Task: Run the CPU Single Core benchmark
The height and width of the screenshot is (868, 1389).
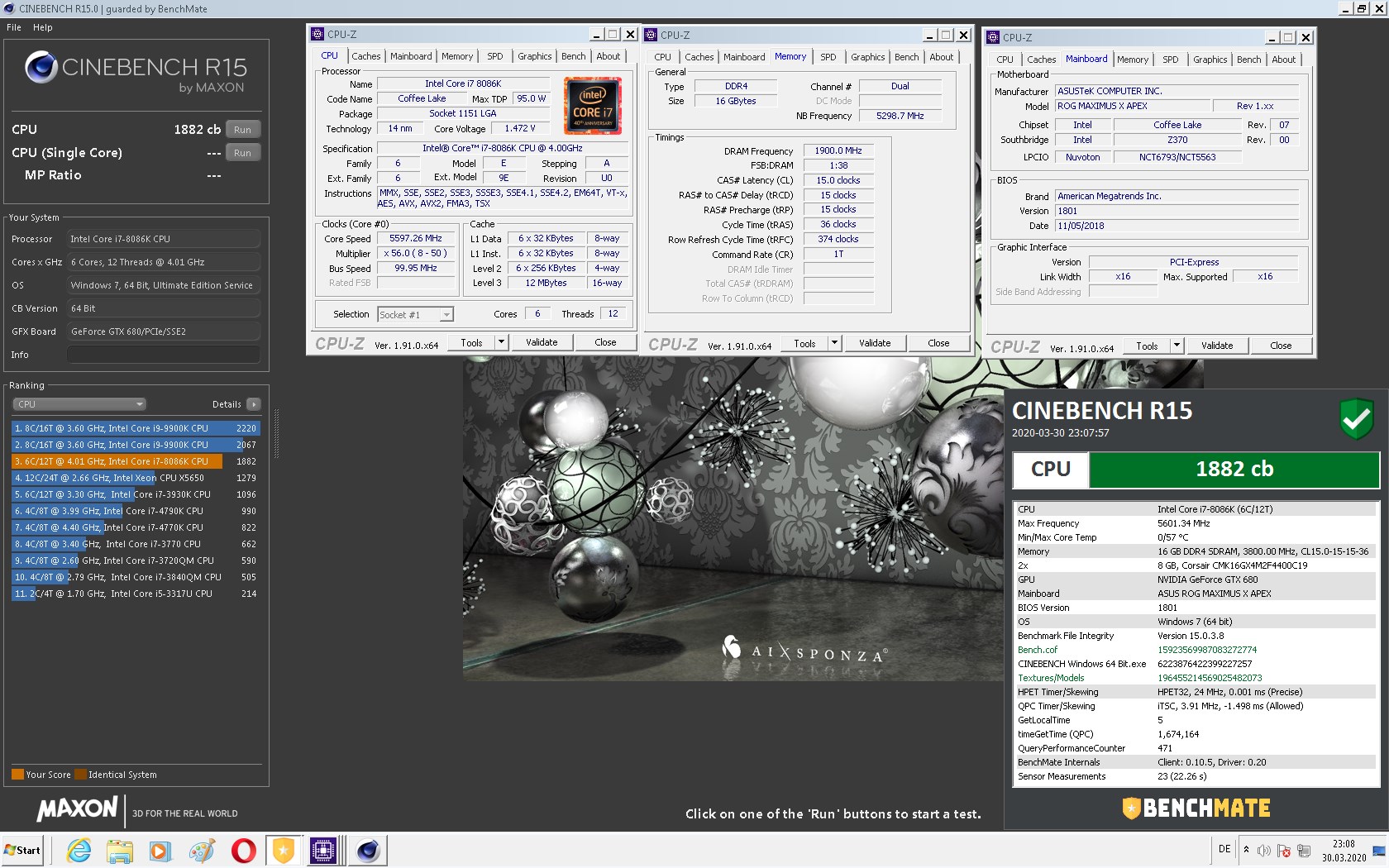Action: point(242,153)
